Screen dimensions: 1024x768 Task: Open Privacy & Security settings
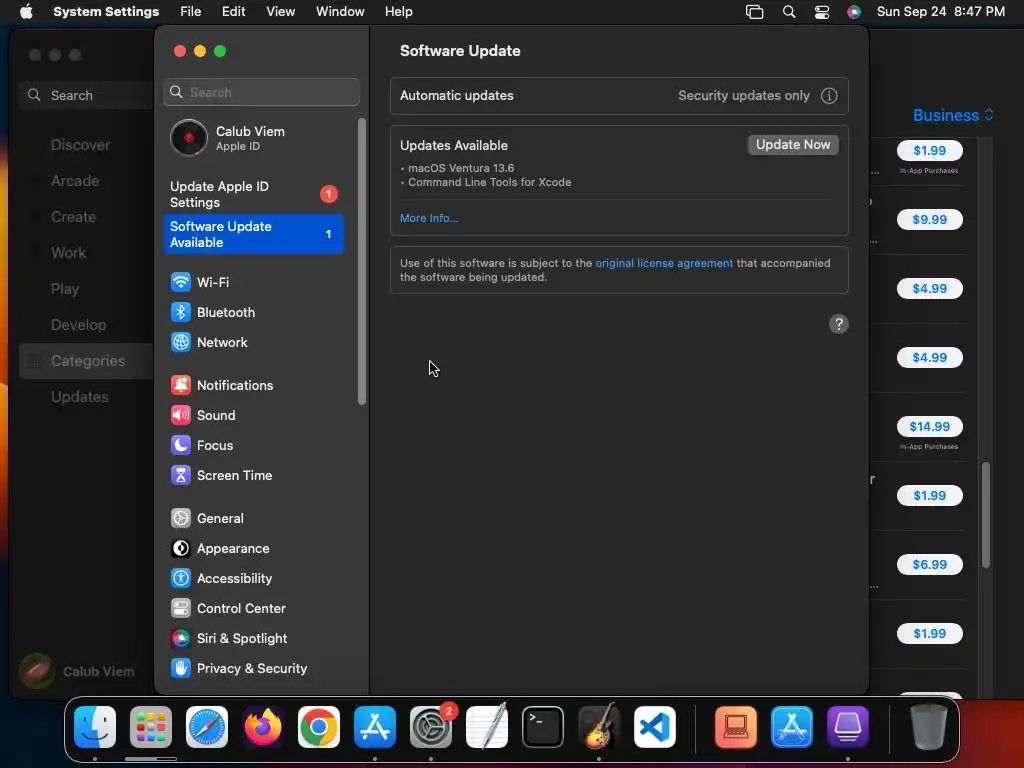click(x=238, y=669)
